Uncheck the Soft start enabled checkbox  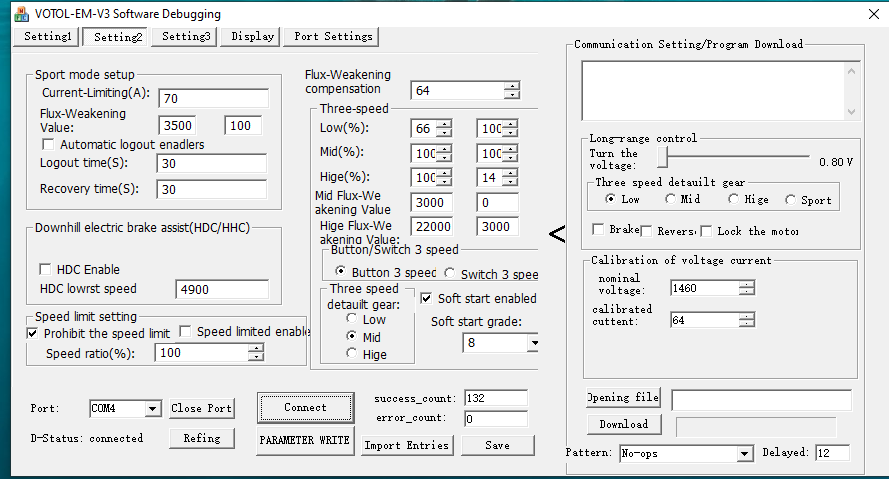427,298
